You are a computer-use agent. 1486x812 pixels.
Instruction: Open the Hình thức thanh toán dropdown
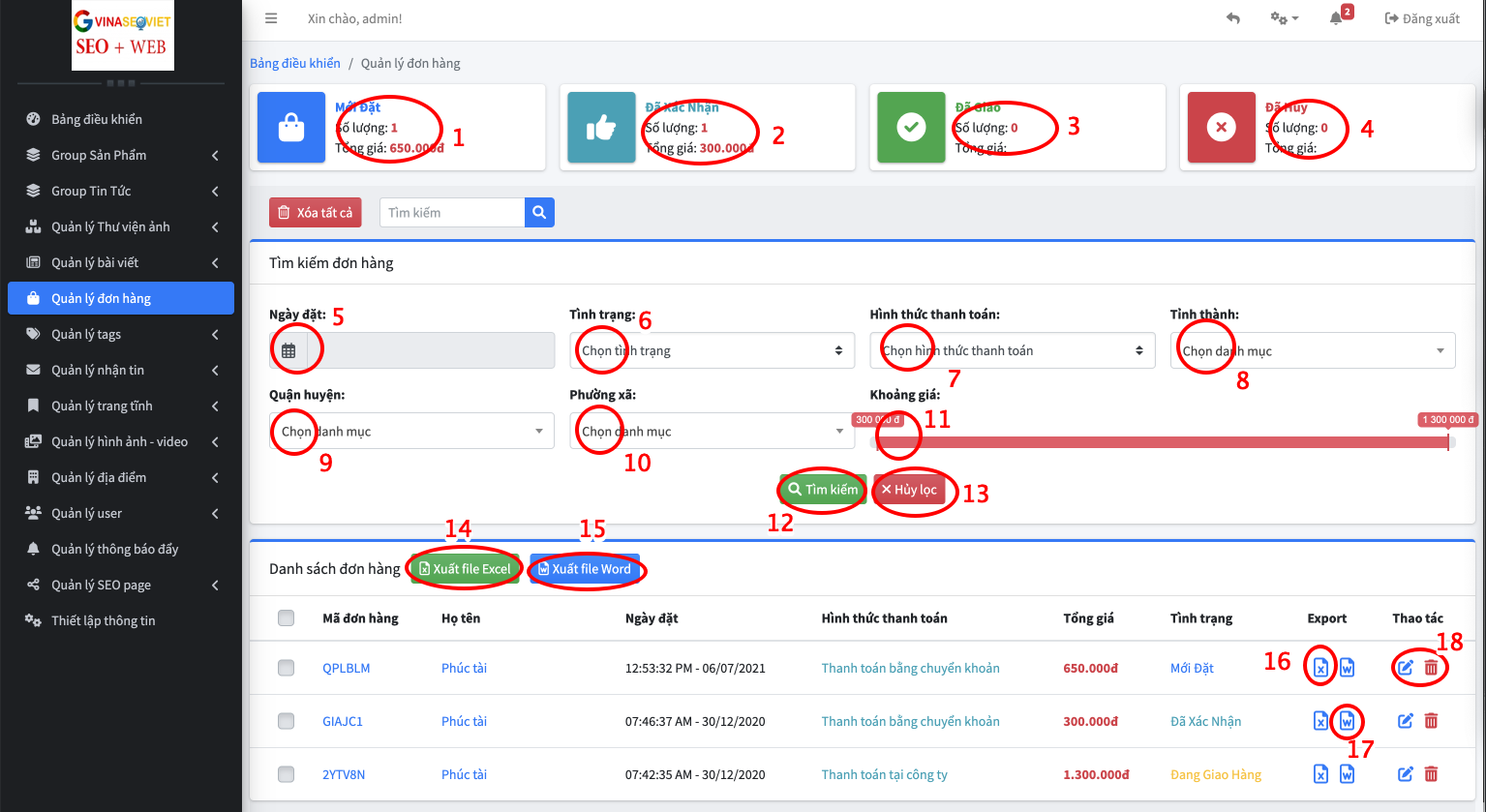(x=1012, y=350)
